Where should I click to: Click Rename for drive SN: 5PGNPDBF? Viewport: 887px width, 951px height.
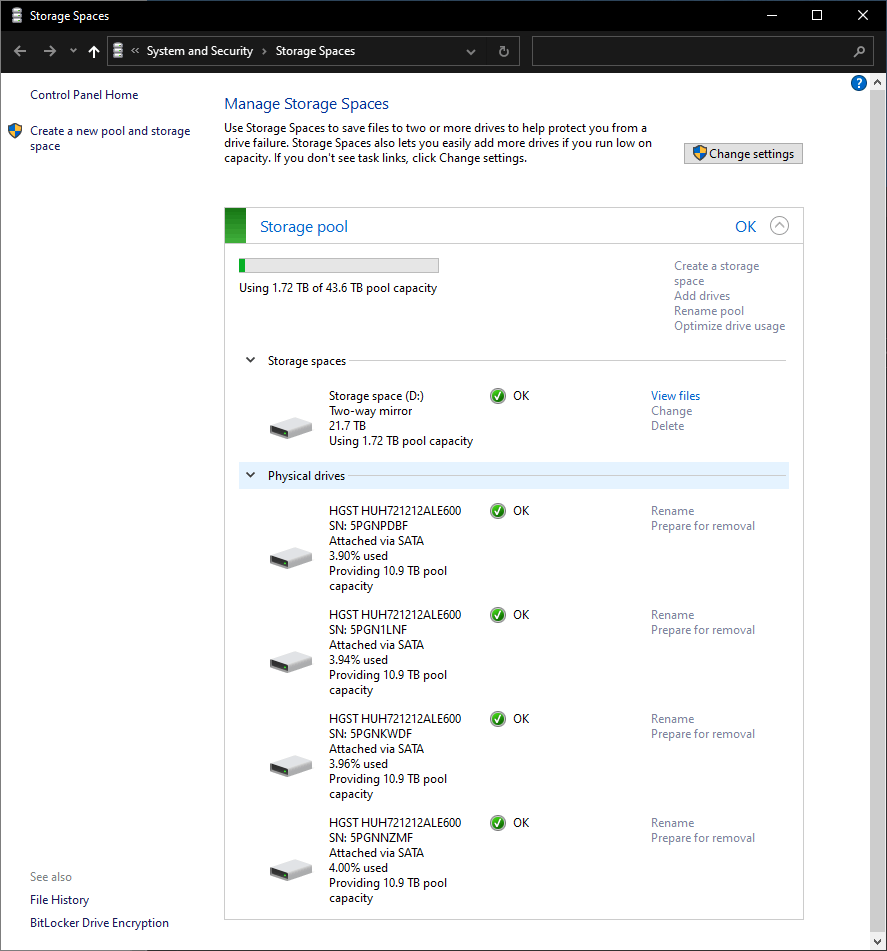coord(672,511)
